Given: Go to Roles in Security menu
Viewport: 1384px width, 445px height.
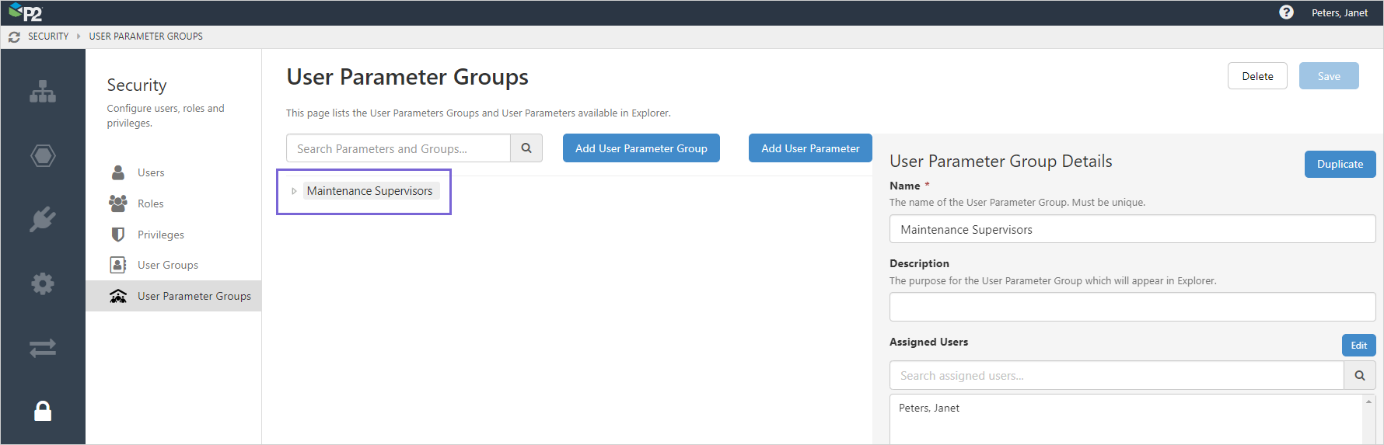Looking at the screenshot, I should [x=150, y=204].
